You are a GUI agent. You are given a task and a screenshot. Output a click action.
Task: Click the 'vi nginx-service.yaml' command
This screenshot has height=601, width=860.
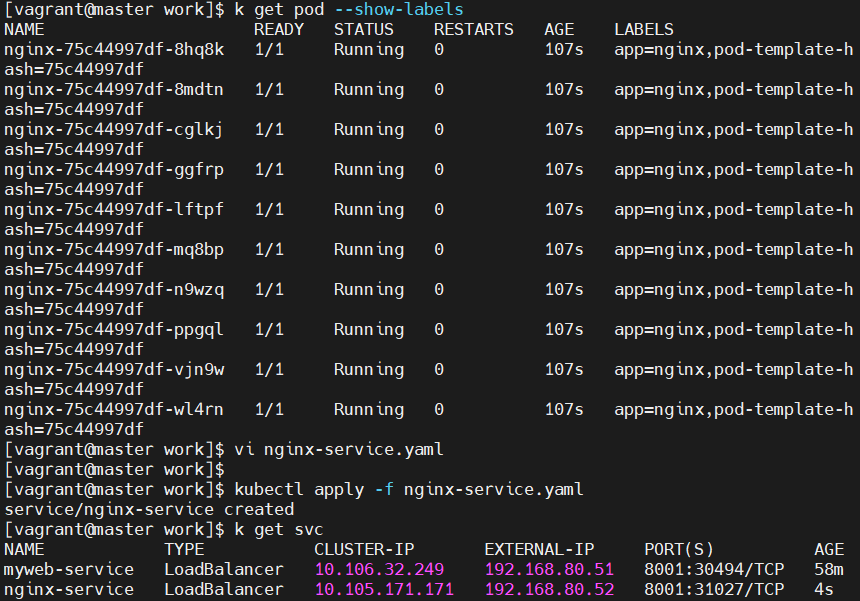339,450
